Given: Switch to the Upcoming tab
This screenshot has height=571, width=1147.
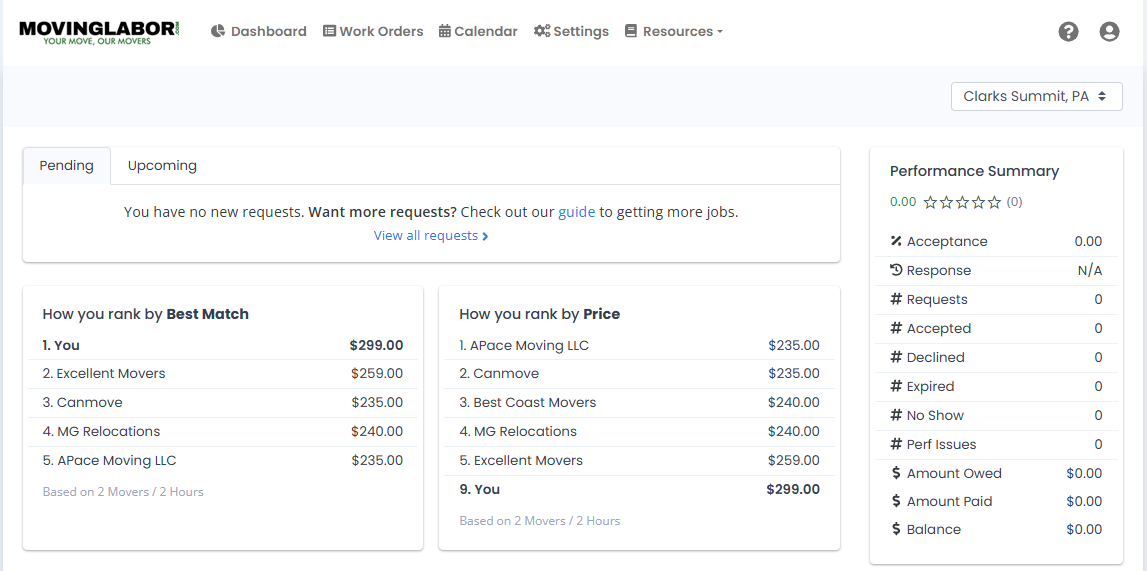Looking at the screenshot, I should (162, 166).
